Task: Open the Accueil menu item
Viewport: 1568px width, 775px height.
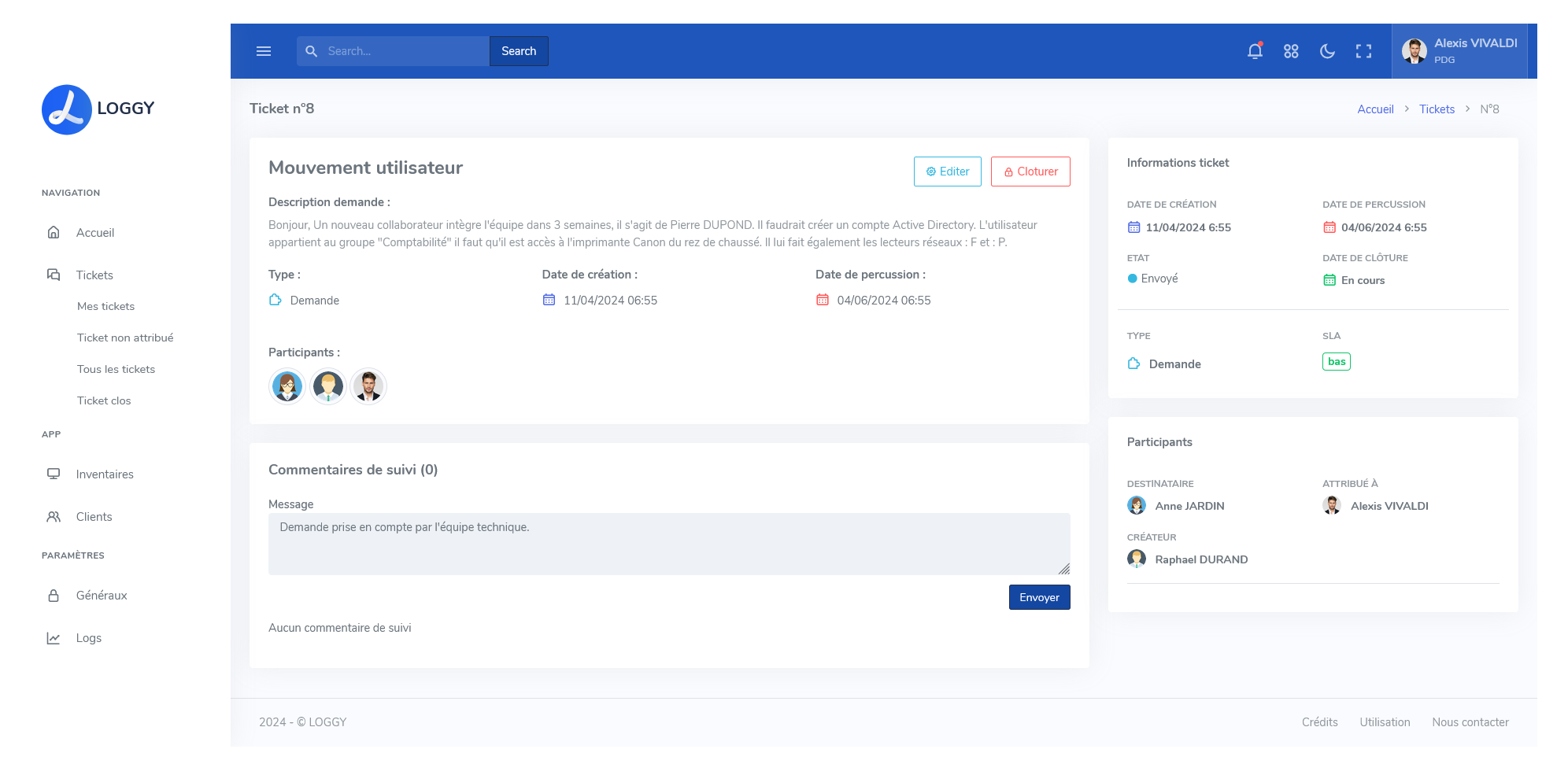Action: [x=95, y=232]
